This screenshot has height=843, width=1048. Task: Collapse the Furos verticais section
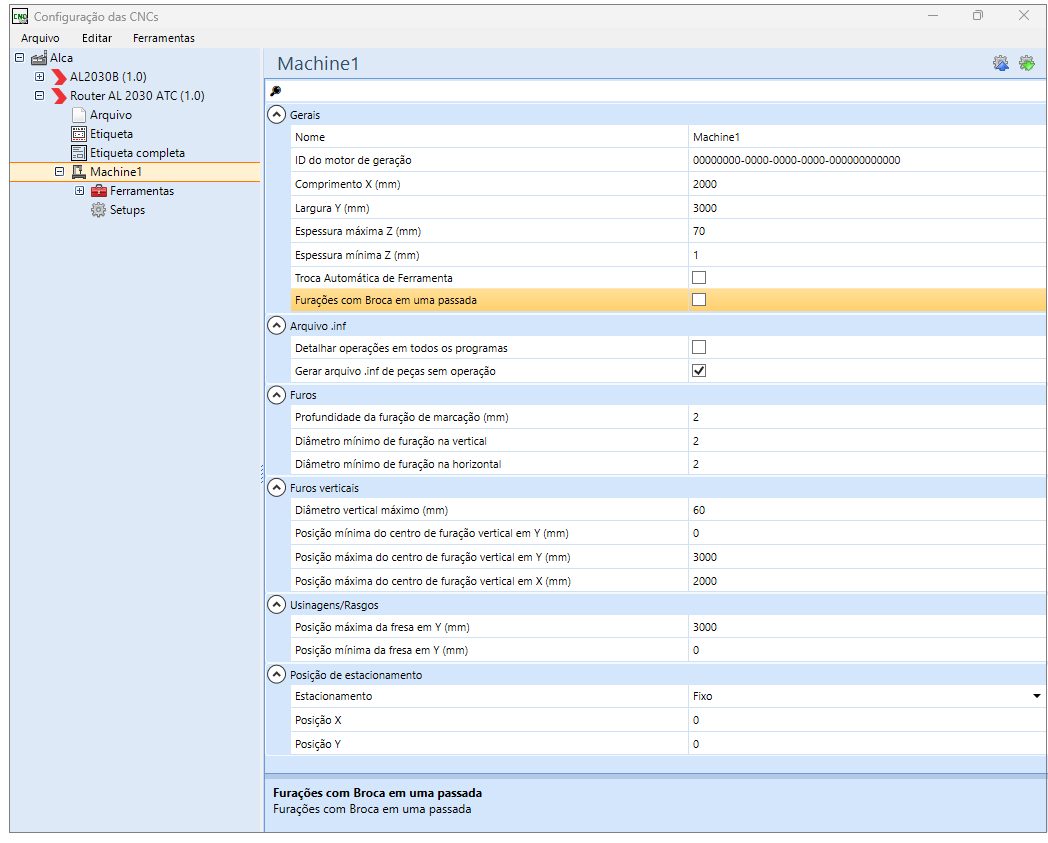(x=276, y=488)
